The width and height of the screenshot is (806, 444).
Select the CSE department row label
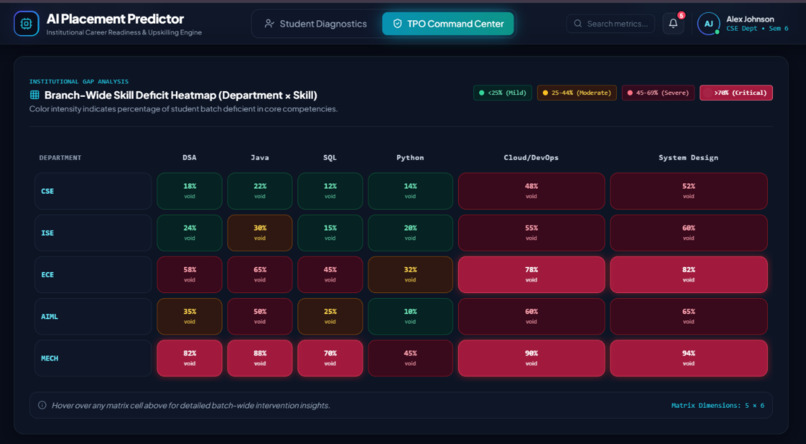coord(93,191)
